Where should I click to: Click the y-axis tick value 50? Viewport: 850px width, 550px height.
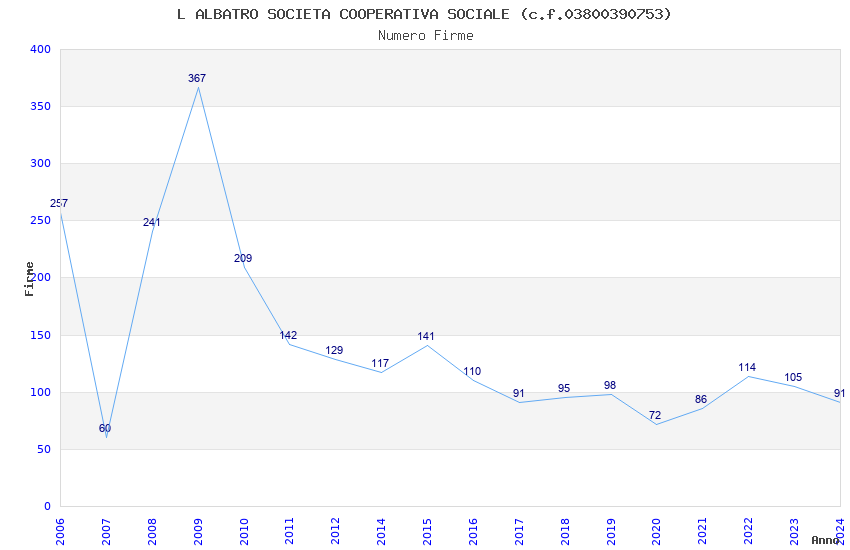pos(44,449)
